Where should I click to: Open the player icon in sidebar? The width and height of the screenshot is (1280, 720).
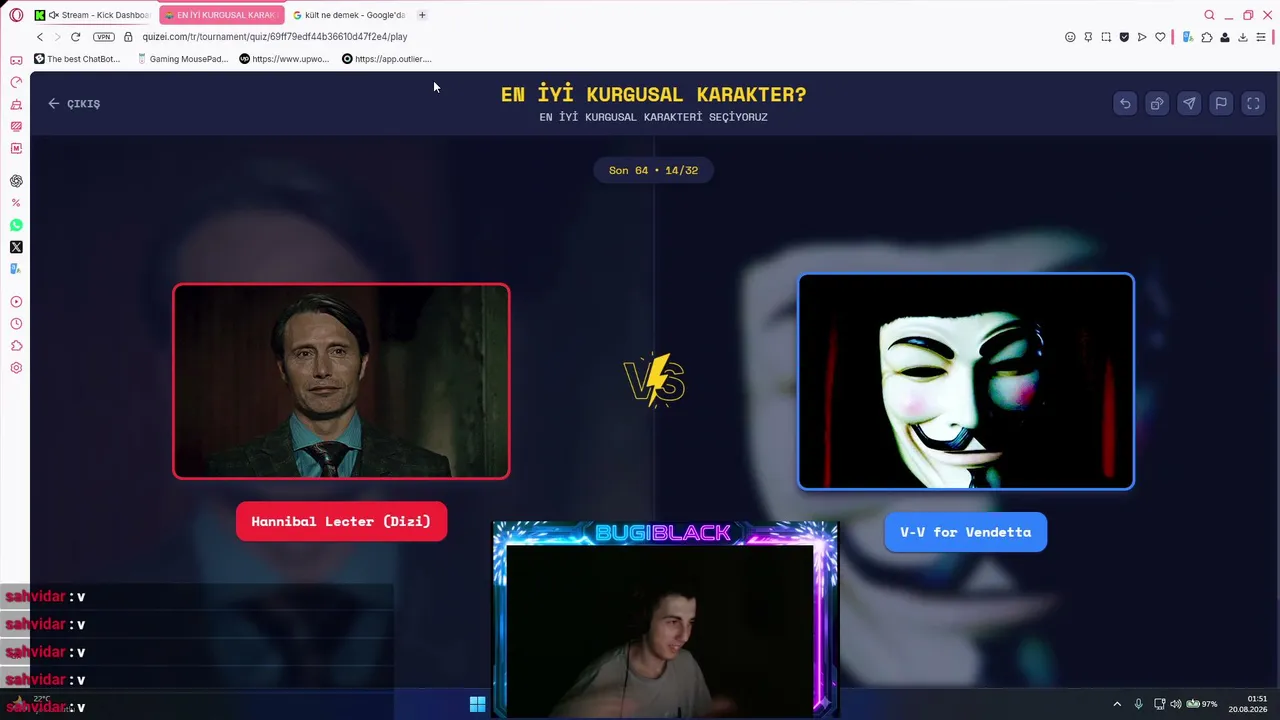(16, 302)
